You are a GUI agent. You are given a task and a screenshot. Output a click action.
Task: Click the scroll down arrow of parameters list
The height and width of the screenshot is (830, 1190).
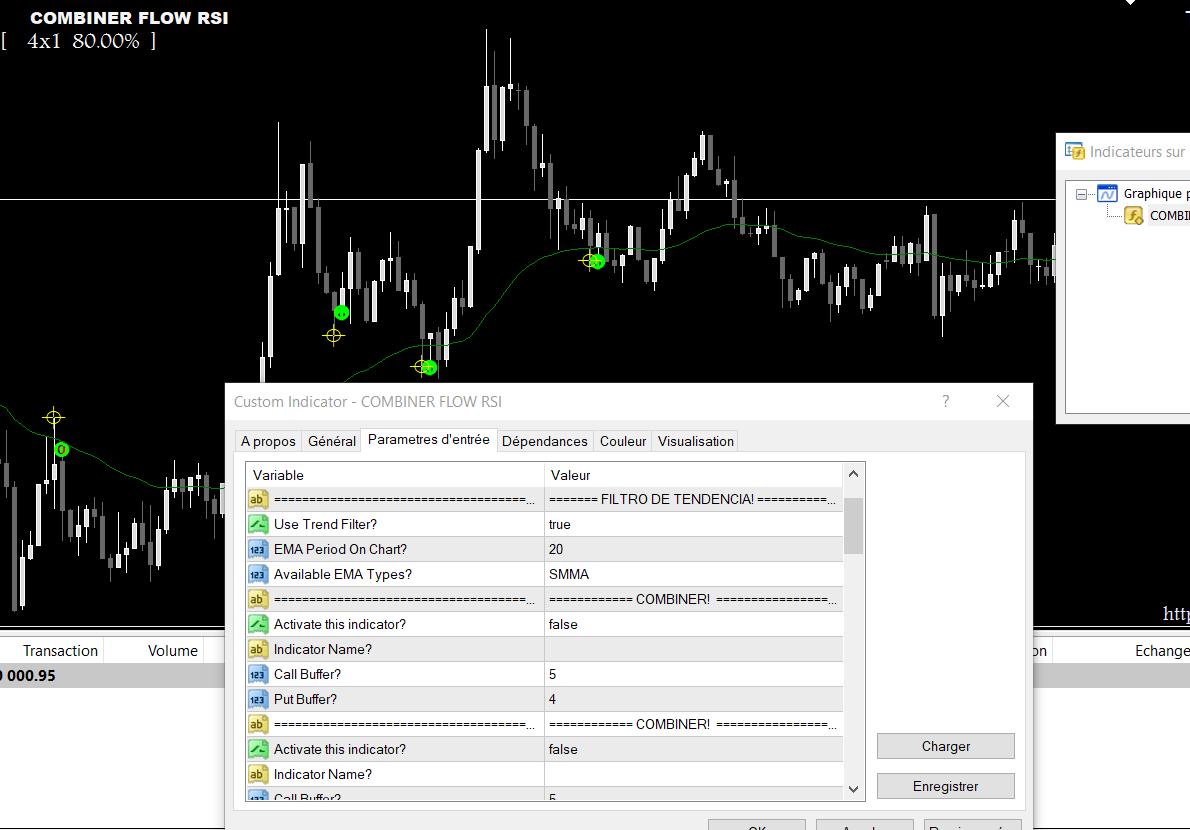[853, 789]
